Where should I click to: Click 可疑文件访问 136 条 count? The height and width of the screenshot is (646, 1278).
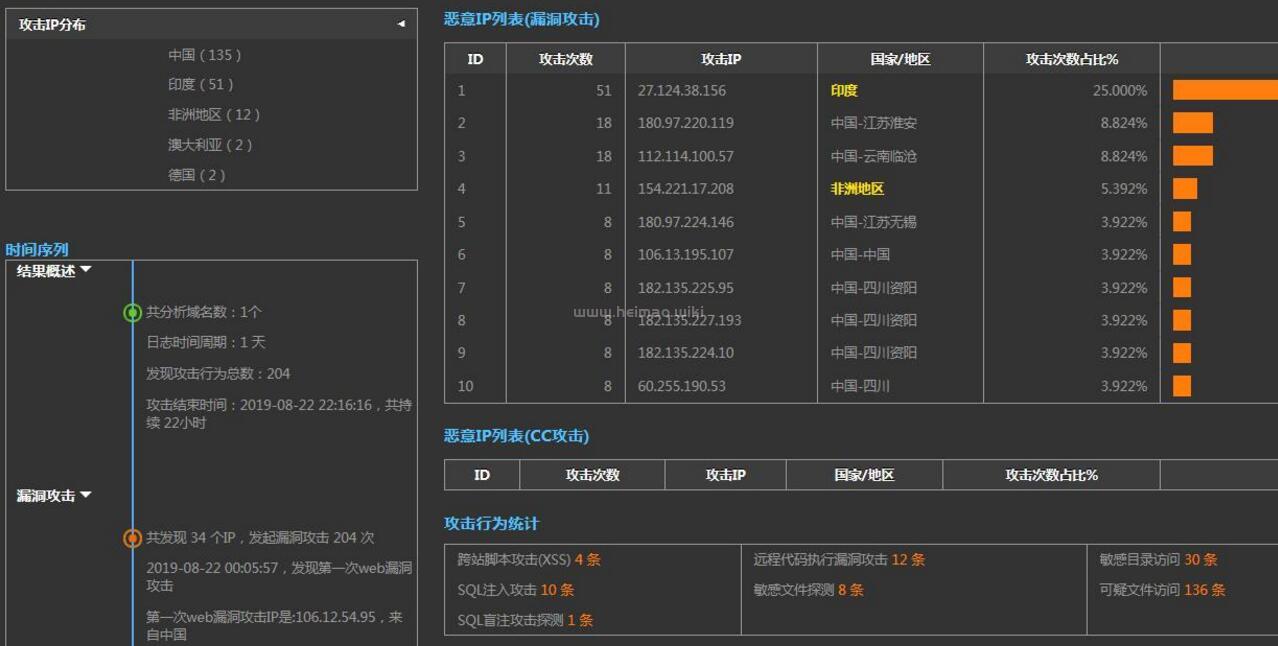tap(1204, 590)
